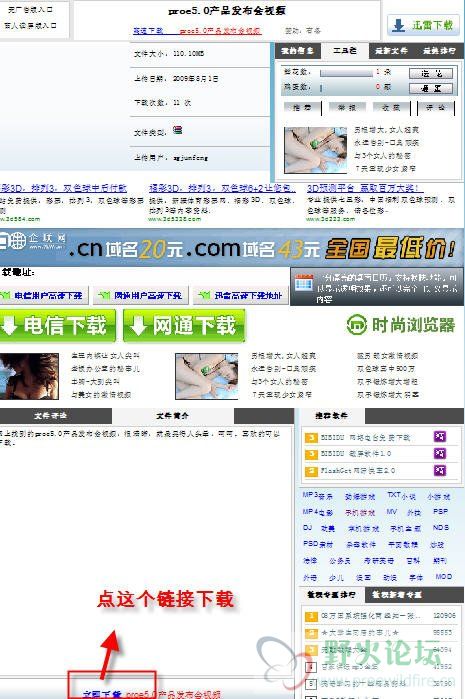This screenshot has width=465, height=699.
Task: Click the PSP category link
Action: [x=440, y=512]
